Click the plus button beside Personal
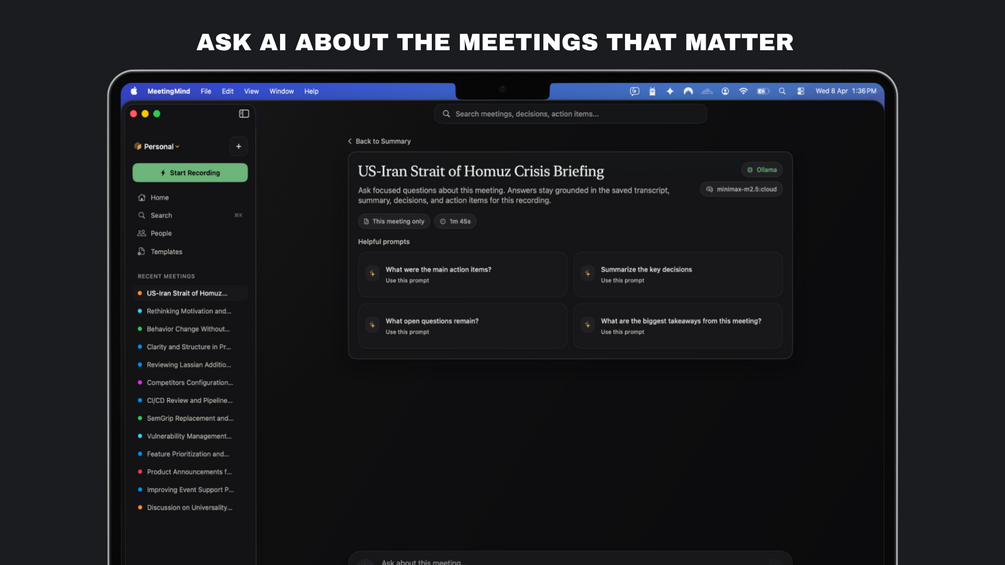1005x565 pixels. pyautogui.click(x=238, y=147)
